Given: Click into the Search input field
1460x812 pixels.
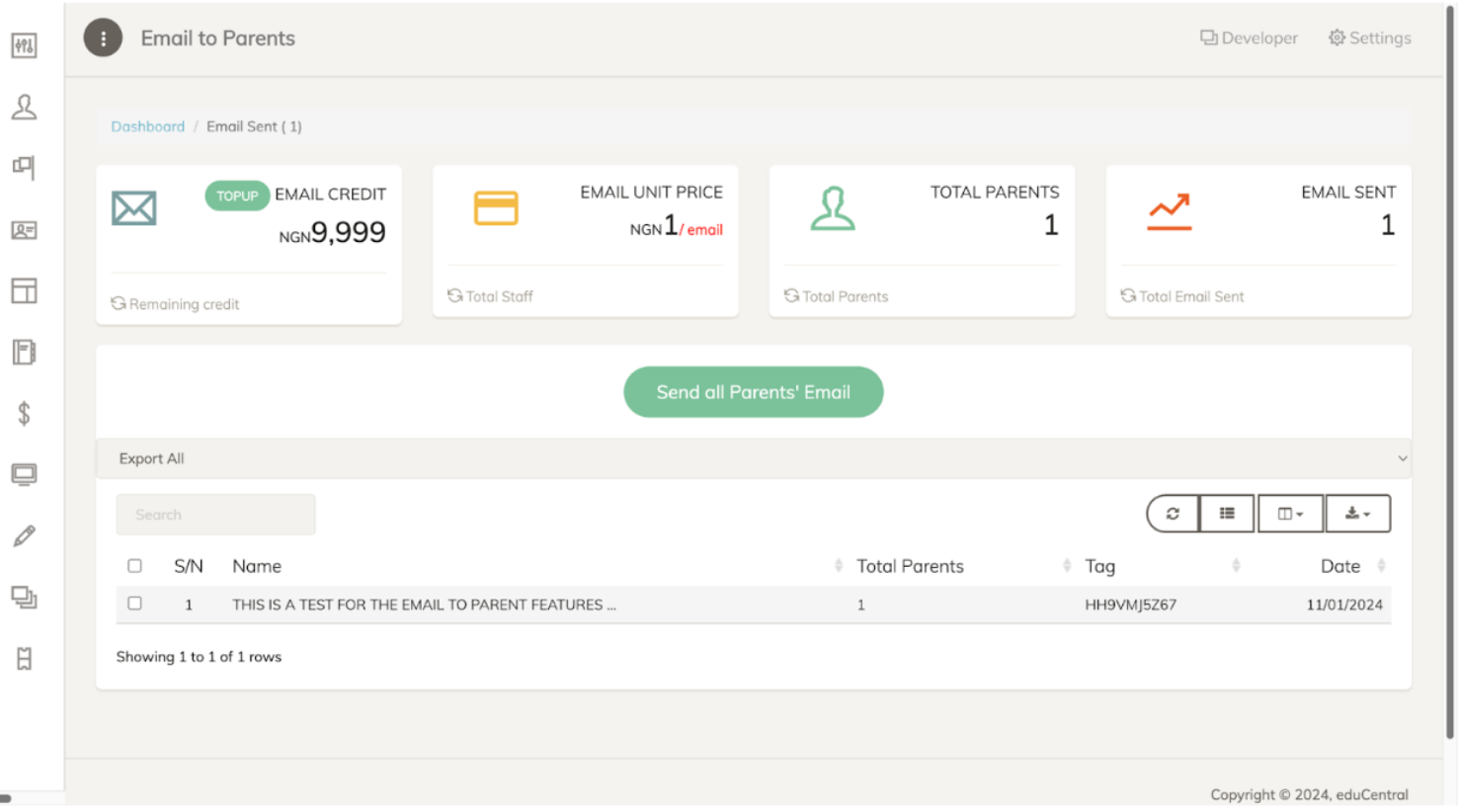Looking at the screenshot, I should tap(215, 515).
